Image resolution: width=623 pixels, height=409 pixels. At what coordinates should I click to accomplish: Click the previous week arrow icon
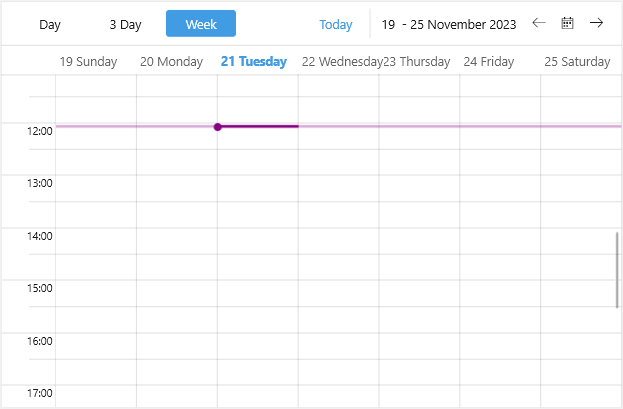coord(539,23)
